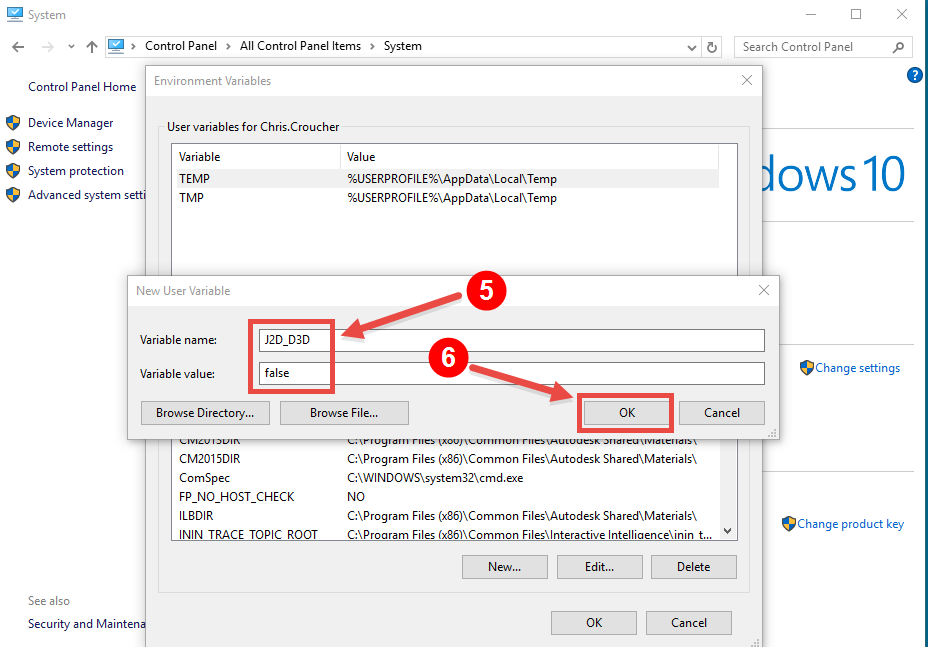Click OK in Environment Variables dialog
This screenshot has height=647, width=928.
pos(594,623)
